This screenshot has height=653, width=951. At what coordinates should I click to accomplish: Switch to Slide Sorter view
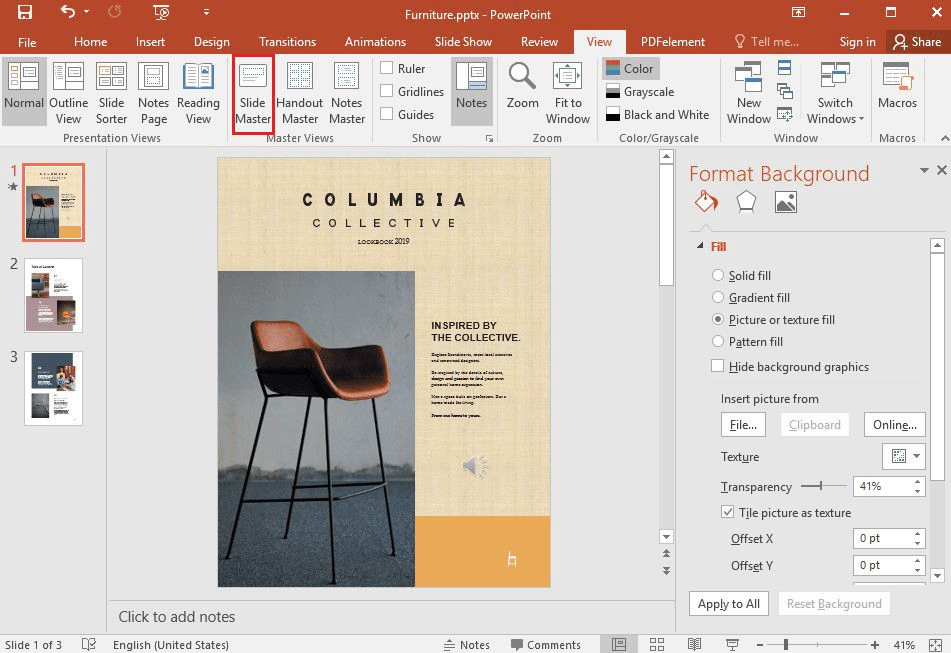pos(111,95)
